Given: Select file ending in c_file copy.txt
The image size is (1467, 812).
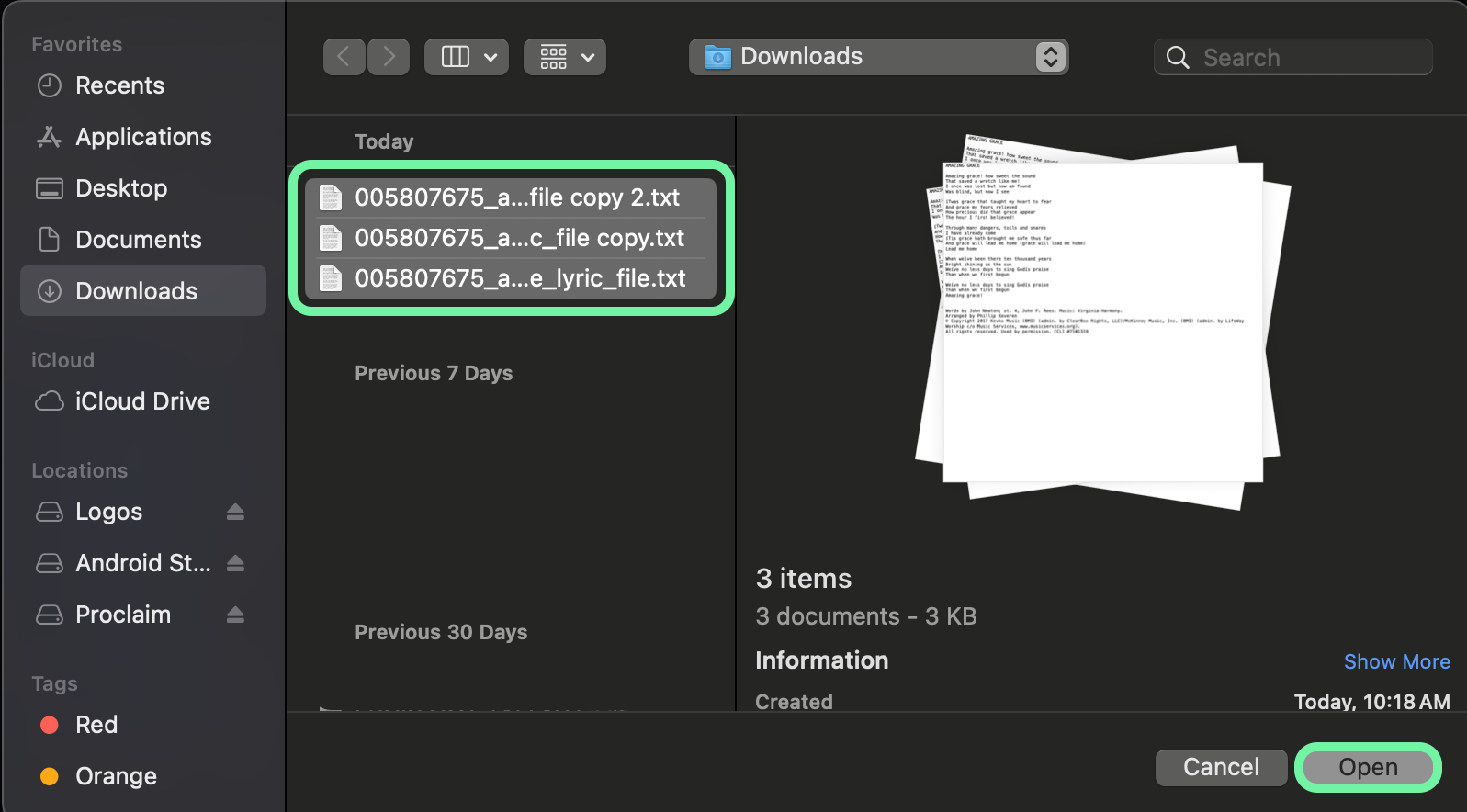Looking at the screenshot, I should [511, 238].
